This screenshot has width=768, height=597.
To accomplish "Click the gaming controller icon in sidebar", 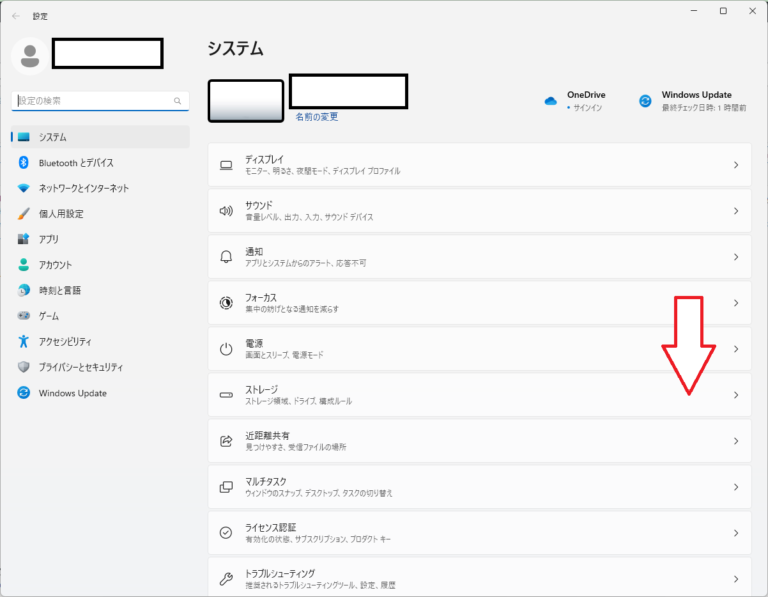I will [x=23, y=316].
